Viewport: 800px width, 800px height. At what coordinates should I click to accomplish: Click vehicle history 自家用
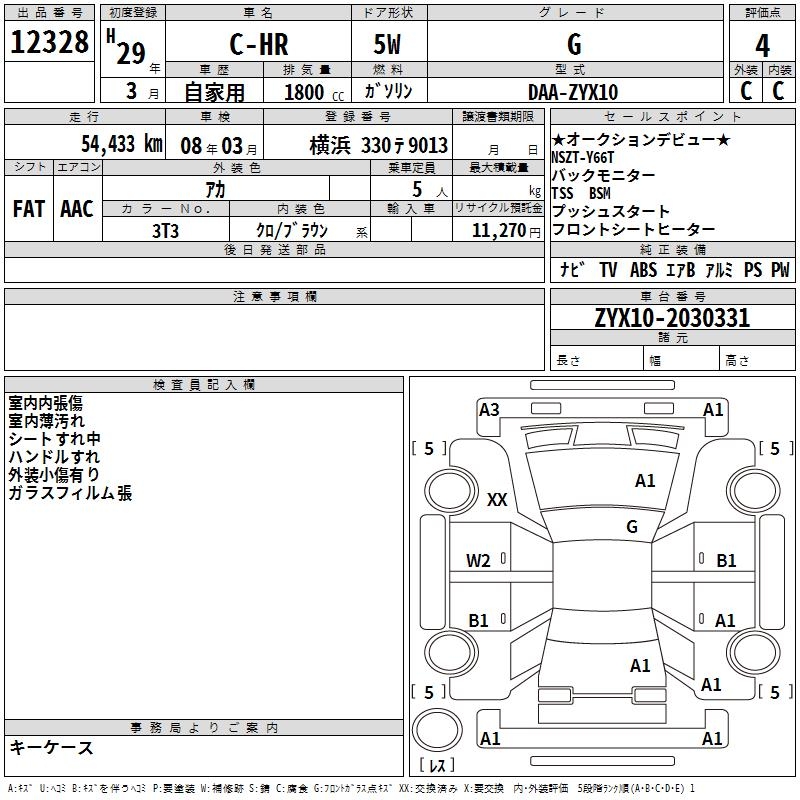pyautogui.click(x=214, y=92)
